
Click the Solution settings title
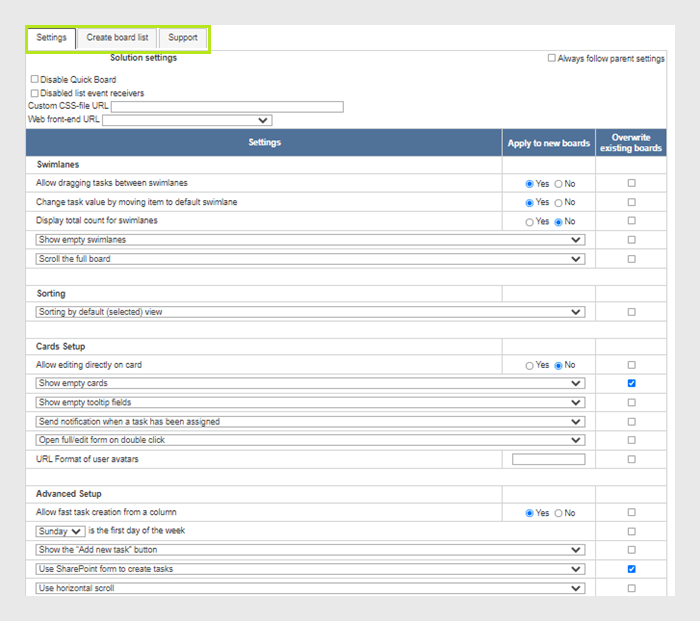[143, 58]
